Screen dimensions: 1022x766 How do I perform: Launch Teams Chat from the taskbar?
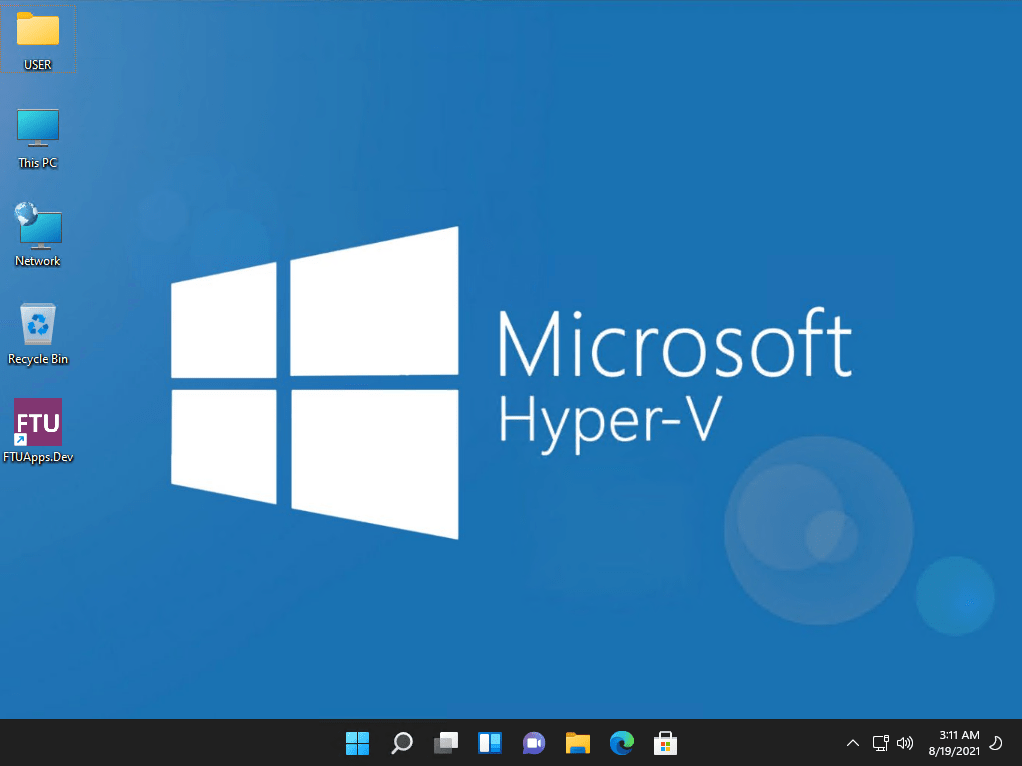534,743
